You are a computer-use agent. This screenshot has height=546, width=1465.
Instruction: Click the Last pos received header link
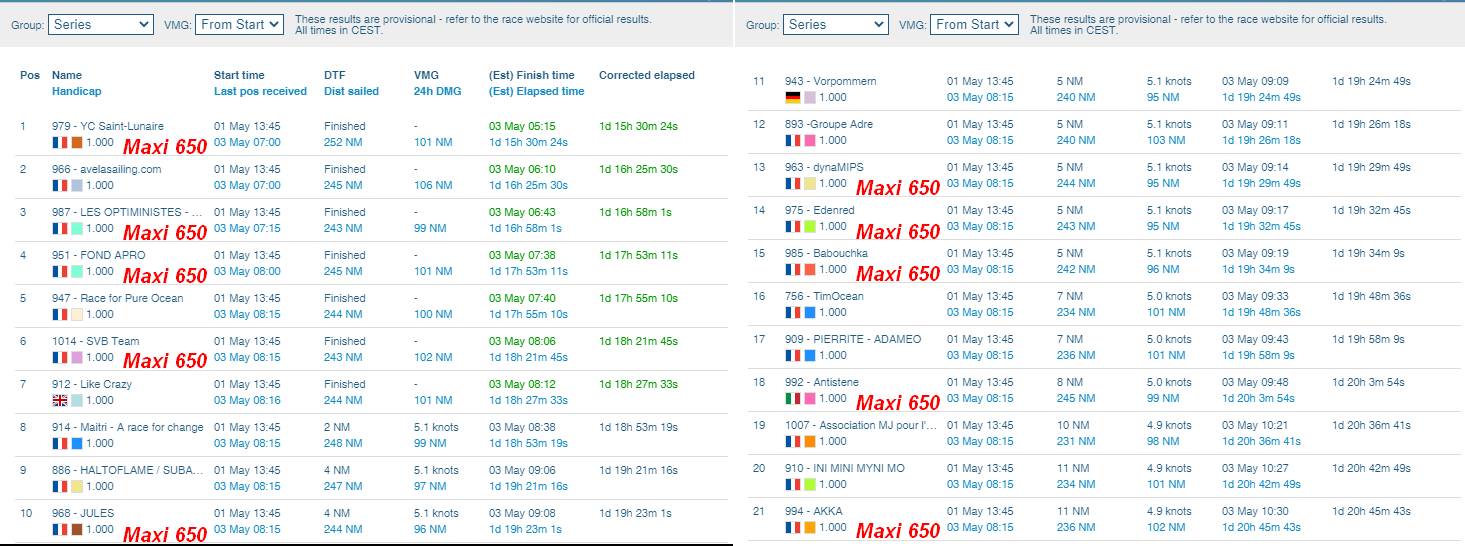[x=260, y=91]
